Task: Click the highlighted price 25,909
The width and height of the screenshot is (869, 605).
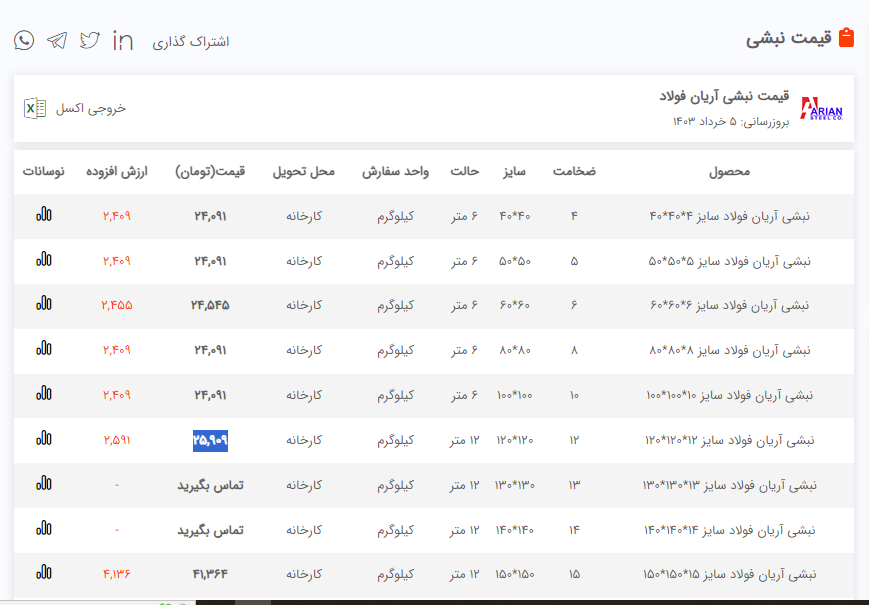Action: [x=210, y=440]
